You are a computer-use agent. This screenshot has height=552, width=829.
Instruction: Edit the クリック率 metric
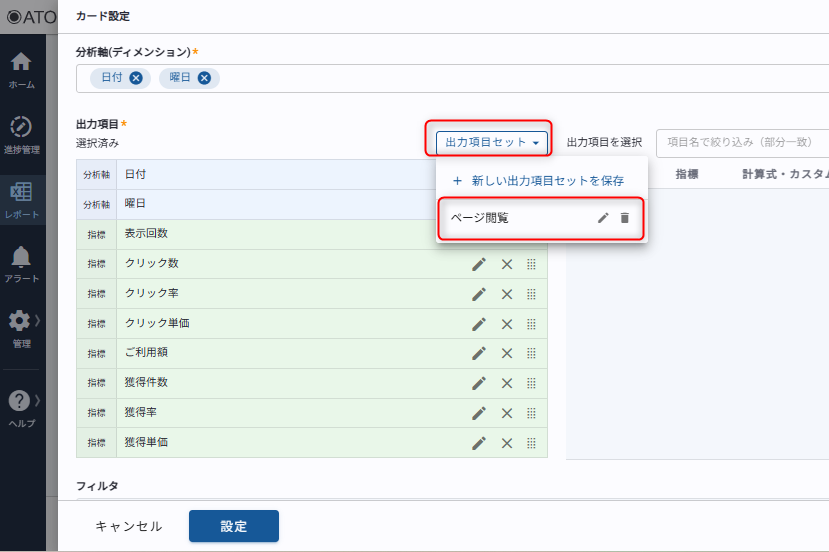coord(479,294)
